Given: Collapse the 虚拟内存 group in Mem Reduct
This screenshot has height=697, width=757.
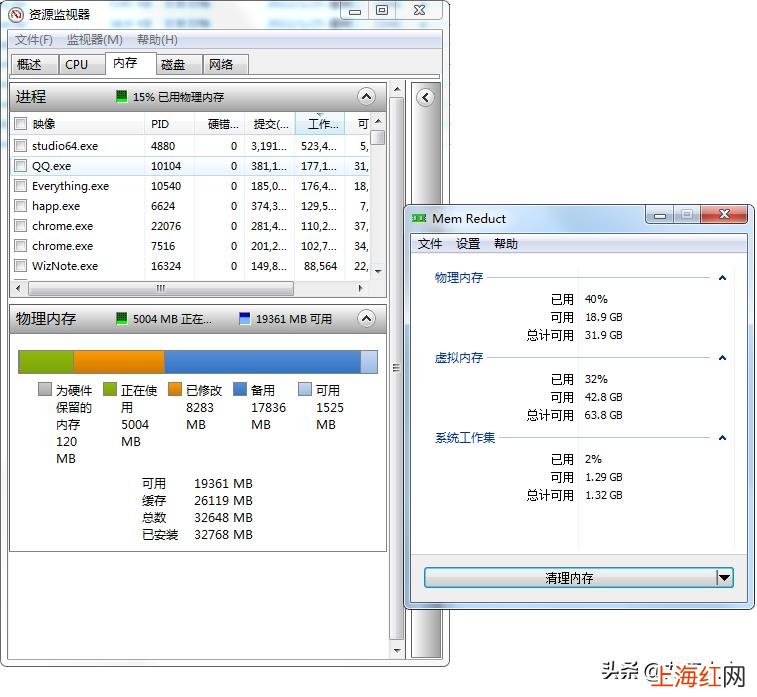Looking at the screenshot, I should click(x=722, y=358).
